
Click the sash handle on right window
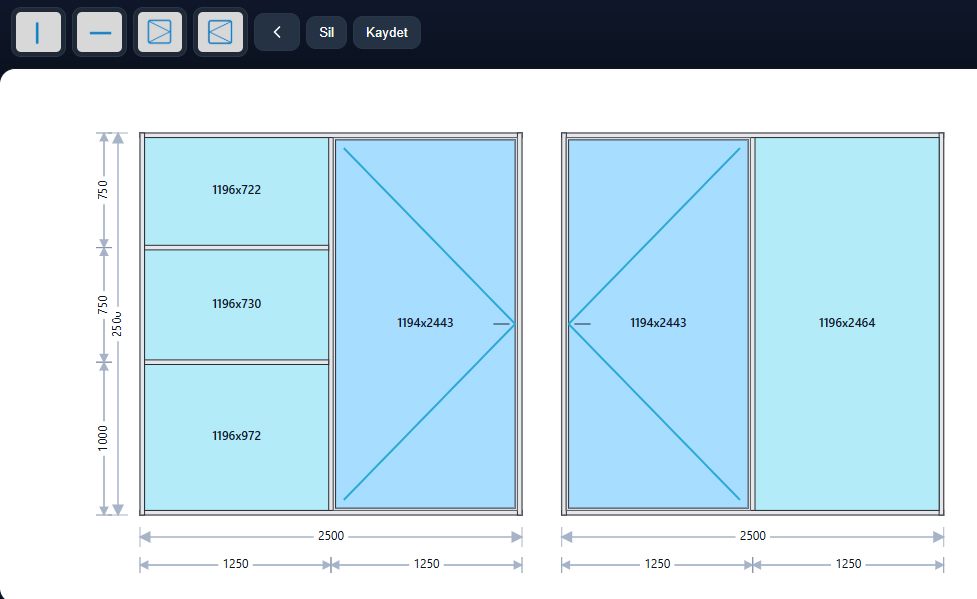(x=582, y=324)
